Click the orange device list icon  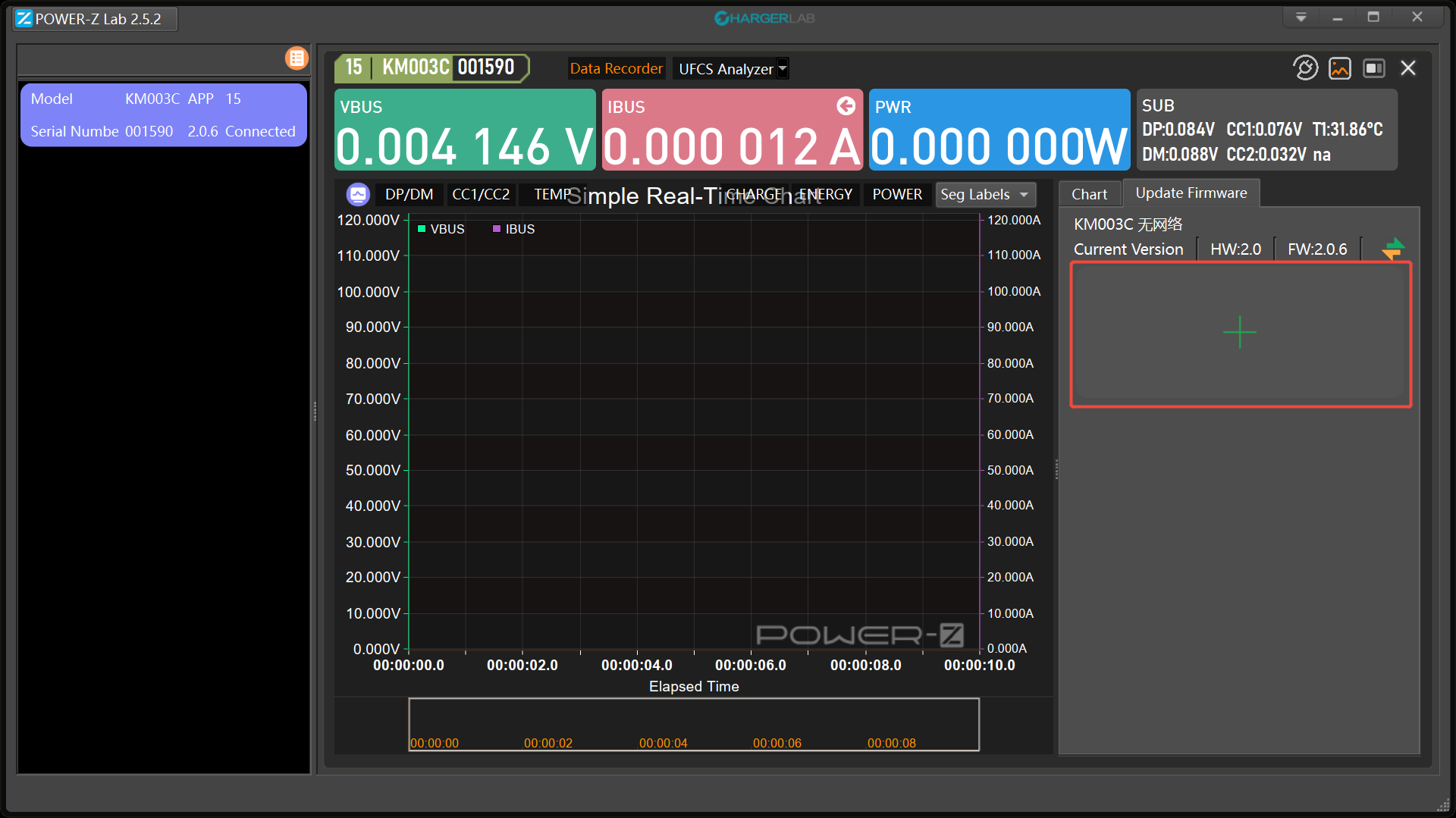297,58
